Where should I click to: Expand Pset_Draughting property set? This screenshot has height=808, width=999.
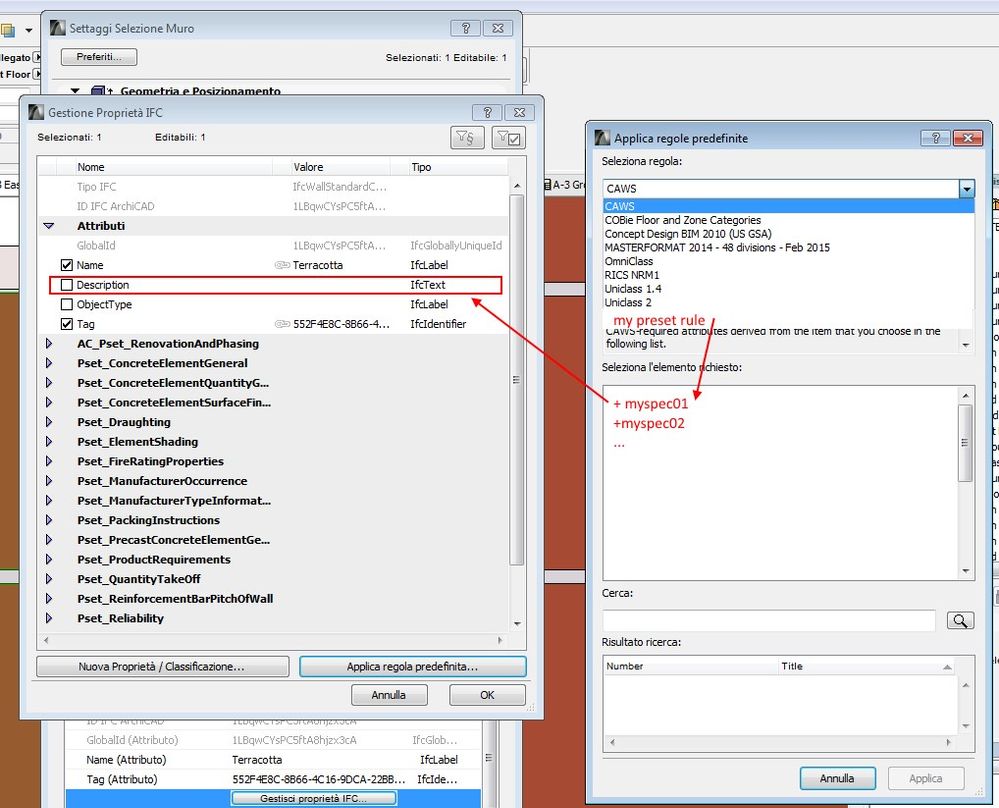click(x=49, y=422)
